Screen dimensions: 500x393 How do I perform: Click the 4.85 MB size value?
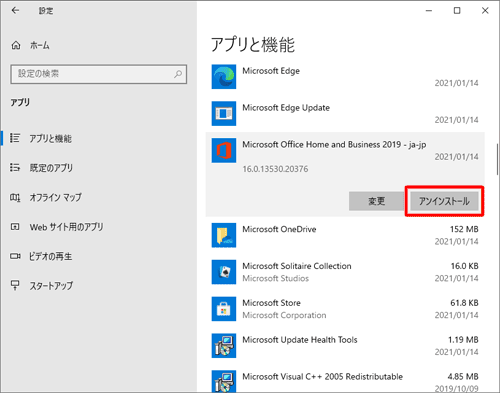click(463, 377)
